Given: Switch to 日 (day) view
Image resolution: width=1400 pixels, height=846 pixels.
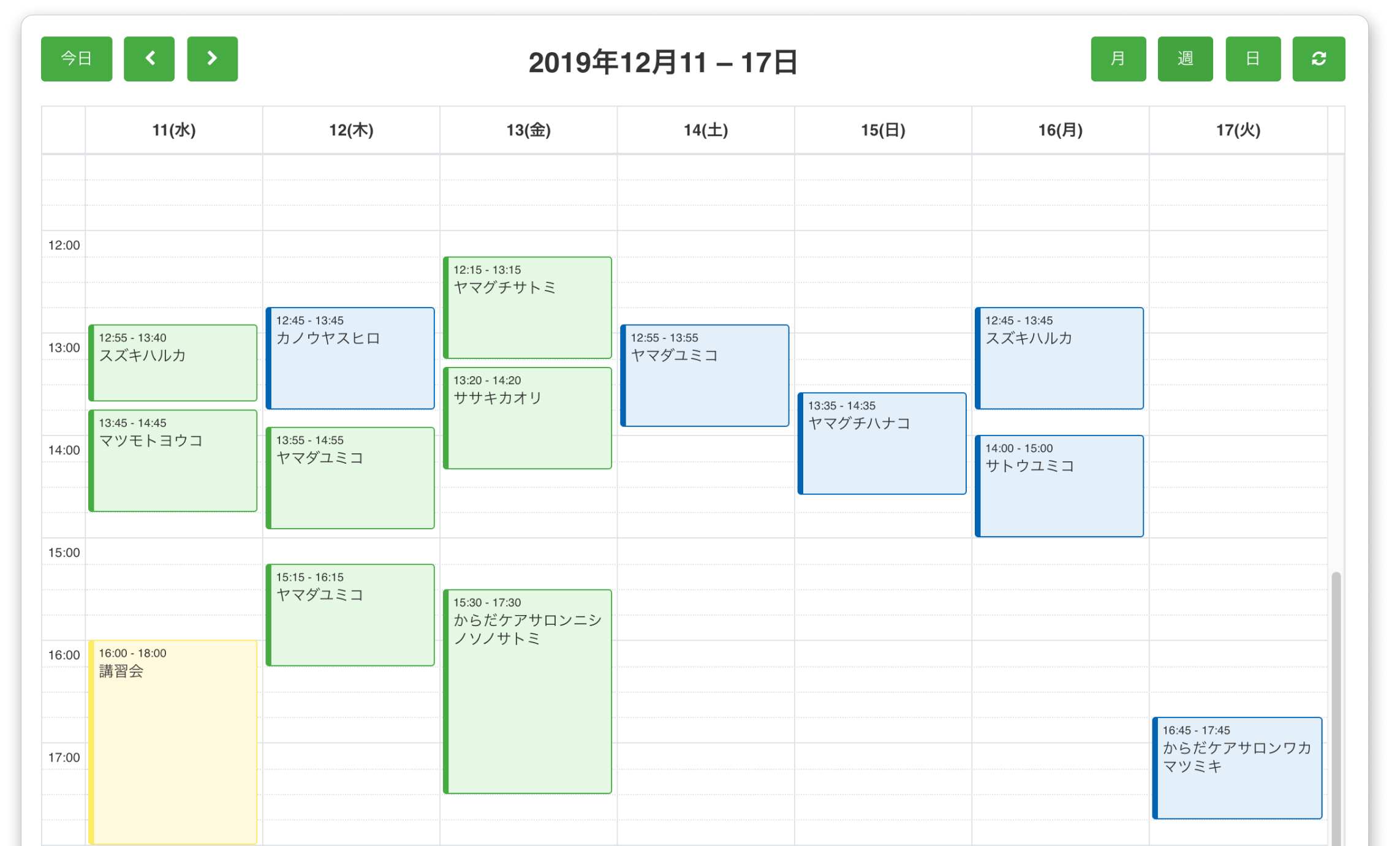Looking at the screenshot, I should [1252, 59].
